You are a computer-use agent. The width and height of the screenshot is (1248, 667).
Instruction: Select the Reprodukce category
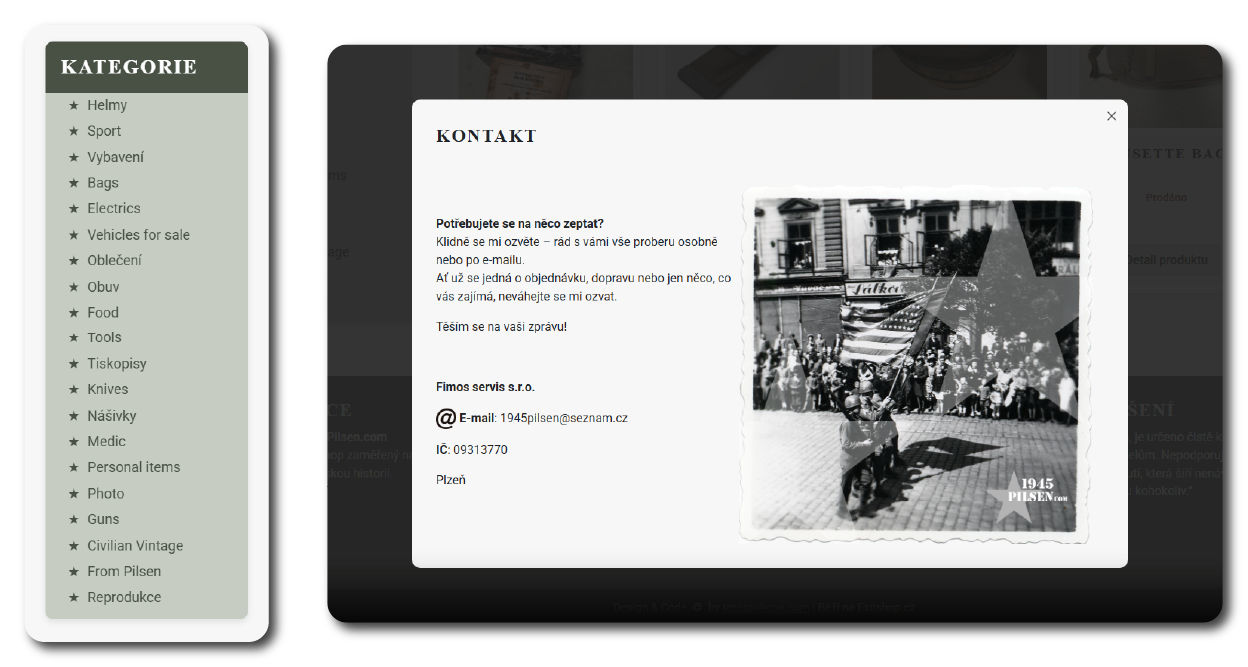[x=124, y=597]
